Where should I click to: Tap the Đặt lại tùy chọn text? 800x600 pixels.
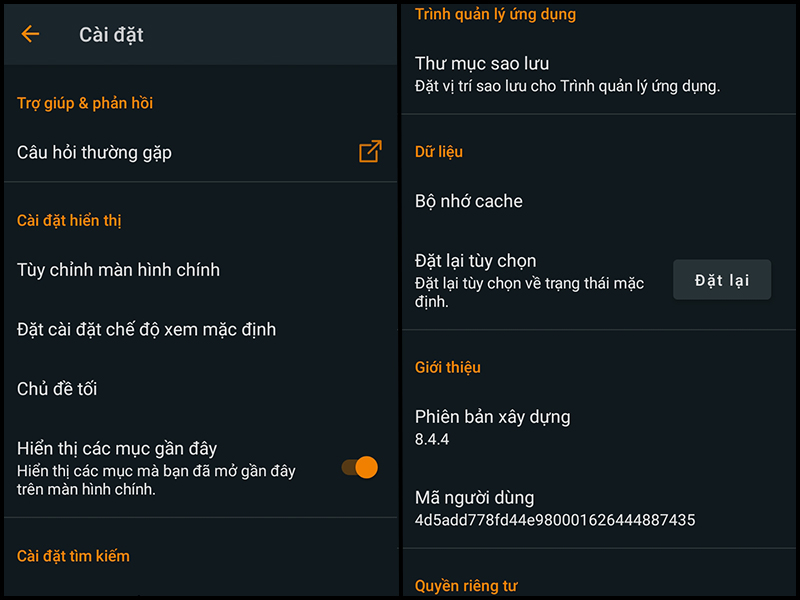tap(476, 261)
